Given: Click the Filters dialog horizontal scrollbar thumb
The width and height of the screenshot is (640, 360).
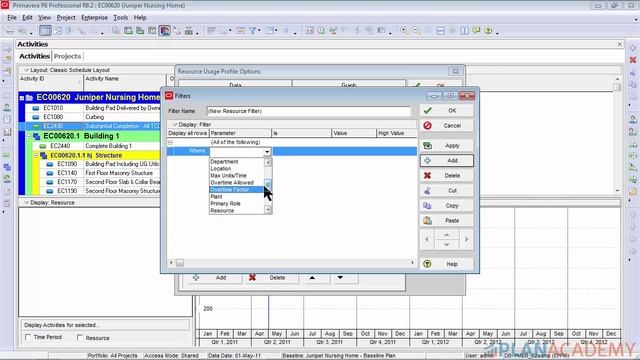Looking at the screenshot, I should [180, 263].
